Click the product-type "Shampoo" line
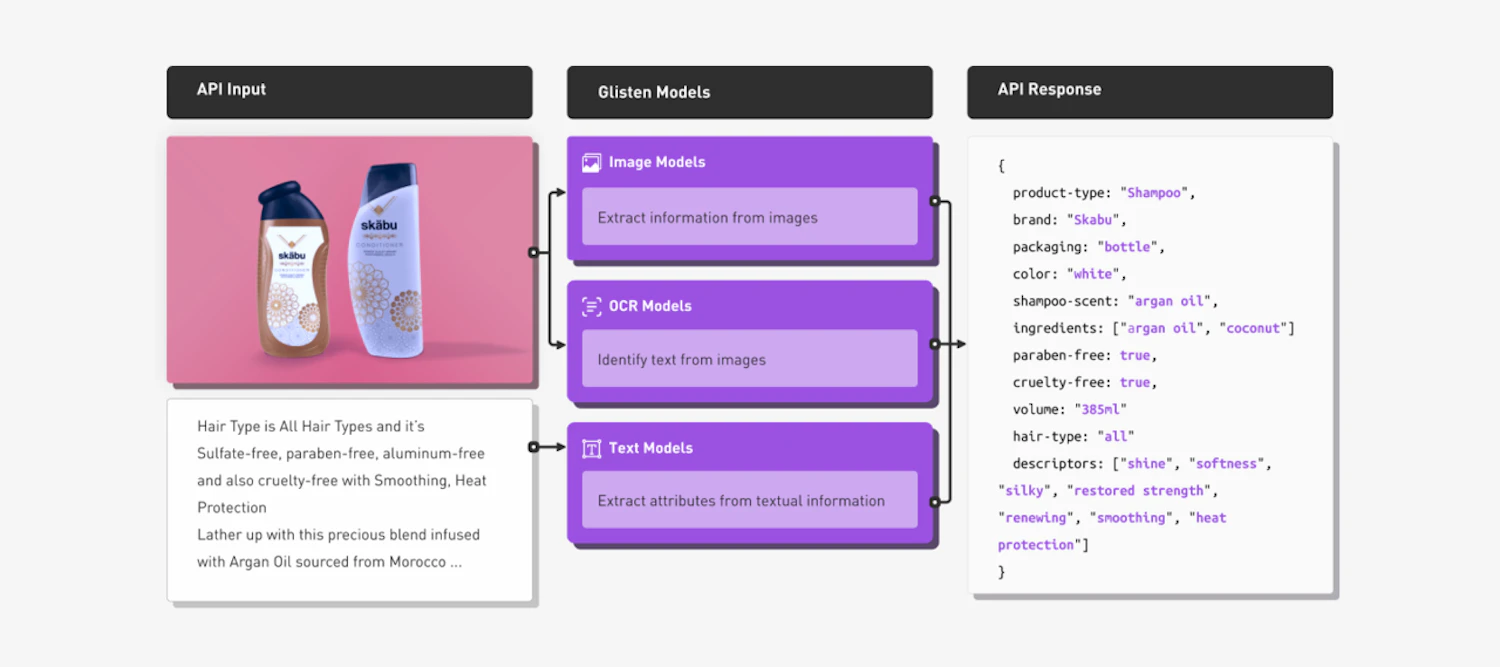This screenshot has height=667, width=1500. tap(1104, 192)
